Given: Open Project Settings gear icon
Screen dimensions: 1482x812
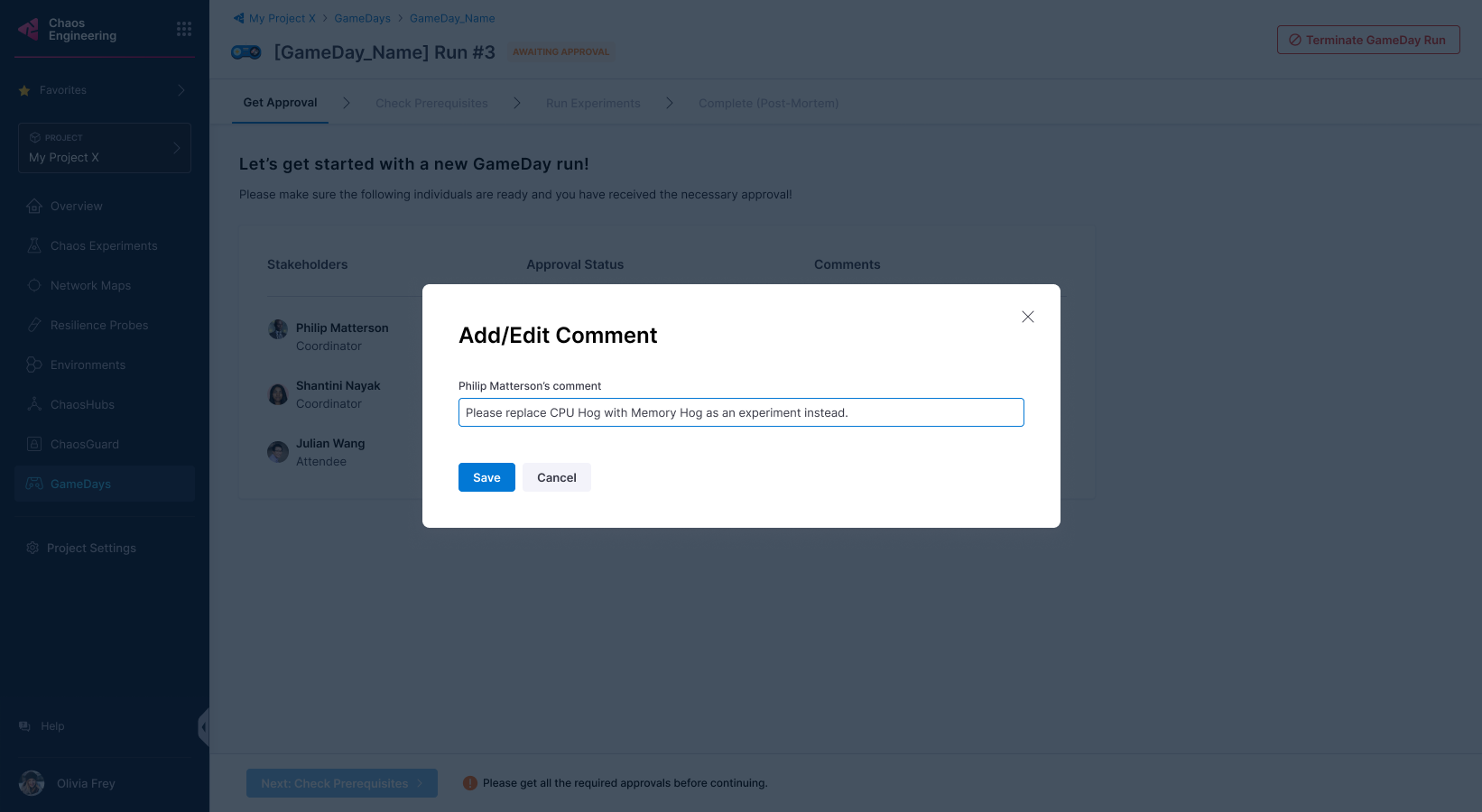Looking at the screenshot, I should tap(32, 549).
